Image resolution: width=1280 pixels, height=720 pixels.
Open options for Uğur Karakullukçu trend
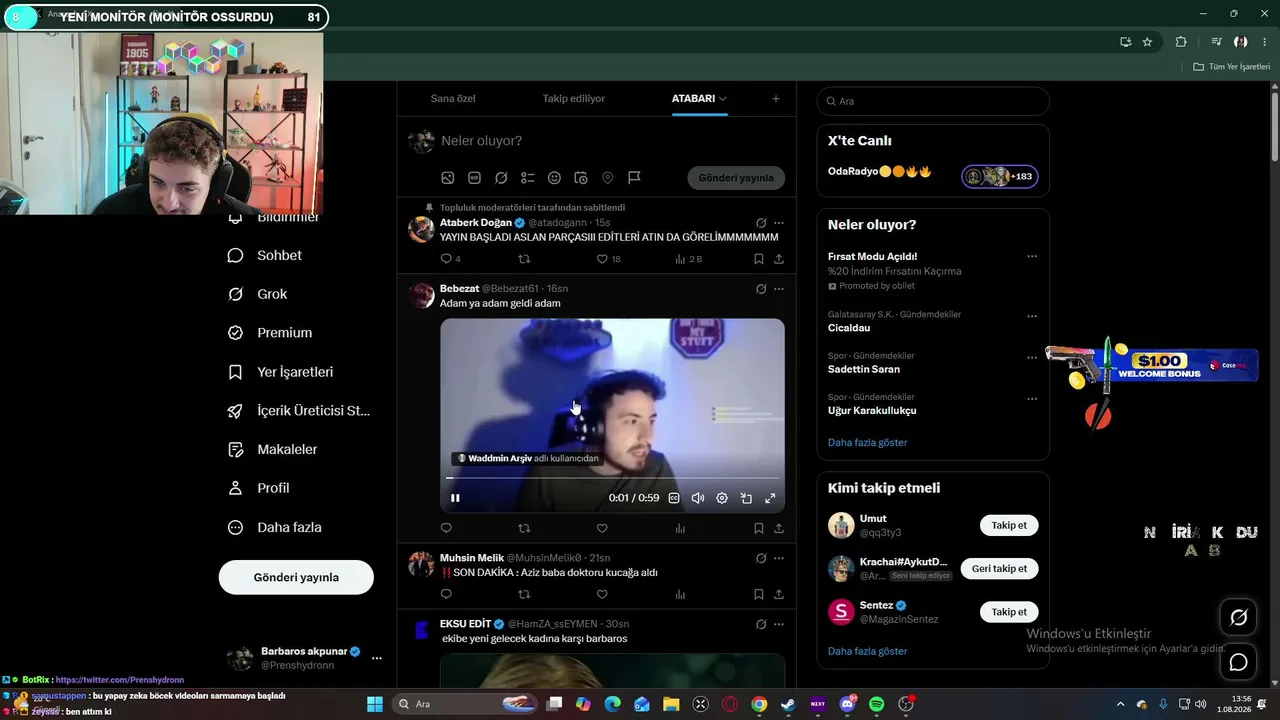tap(1032, 399)
